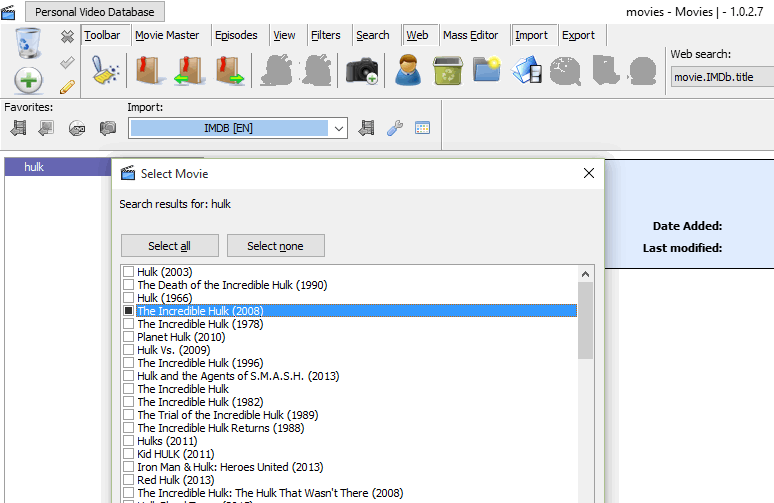Open the Web tab
Screen dimensions: 774x503
[418, 35]
